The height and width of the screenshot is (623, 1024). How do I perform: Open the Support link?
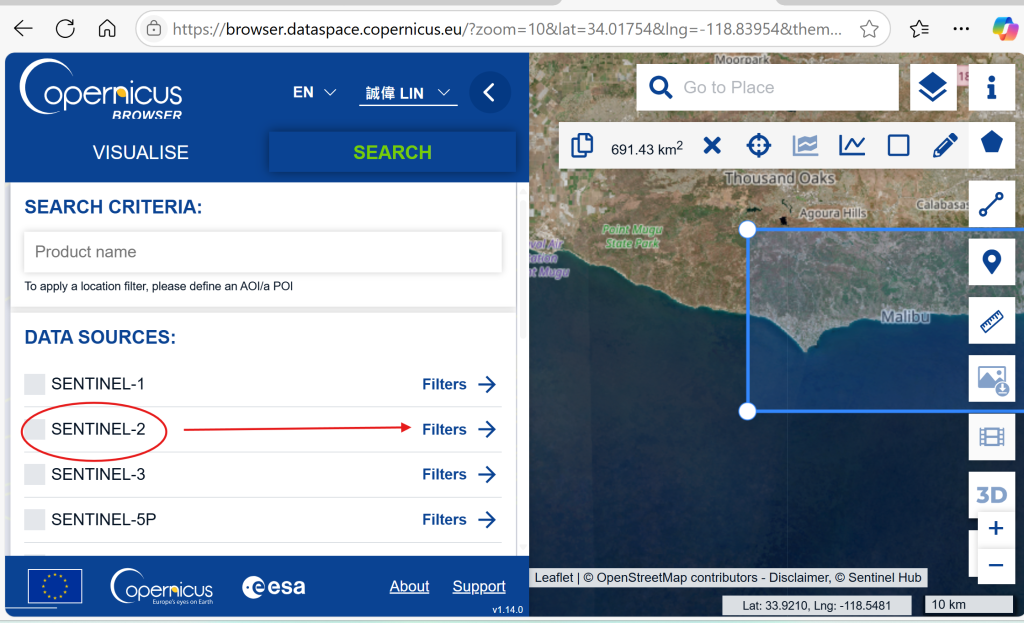point(479,586)
